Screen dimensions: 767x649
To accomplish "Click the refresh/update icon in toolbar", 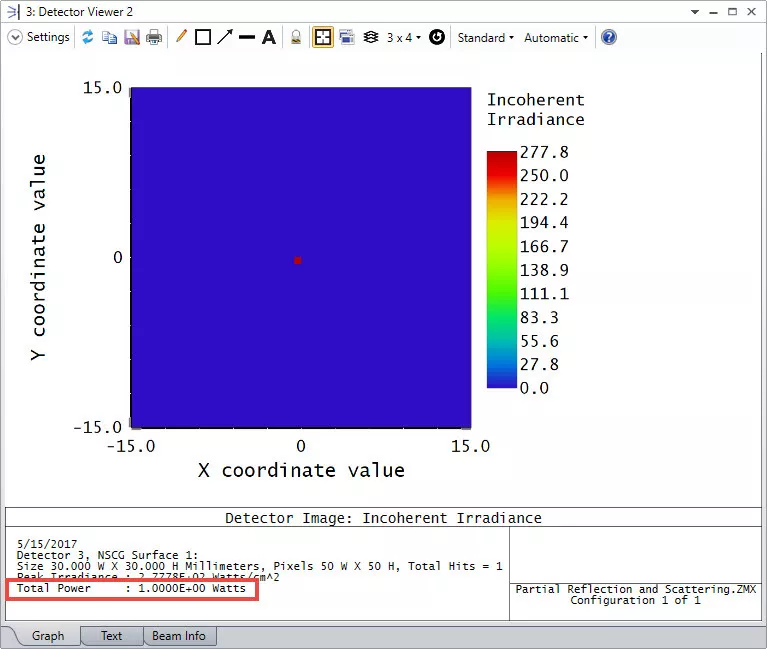I will point(88,37).
